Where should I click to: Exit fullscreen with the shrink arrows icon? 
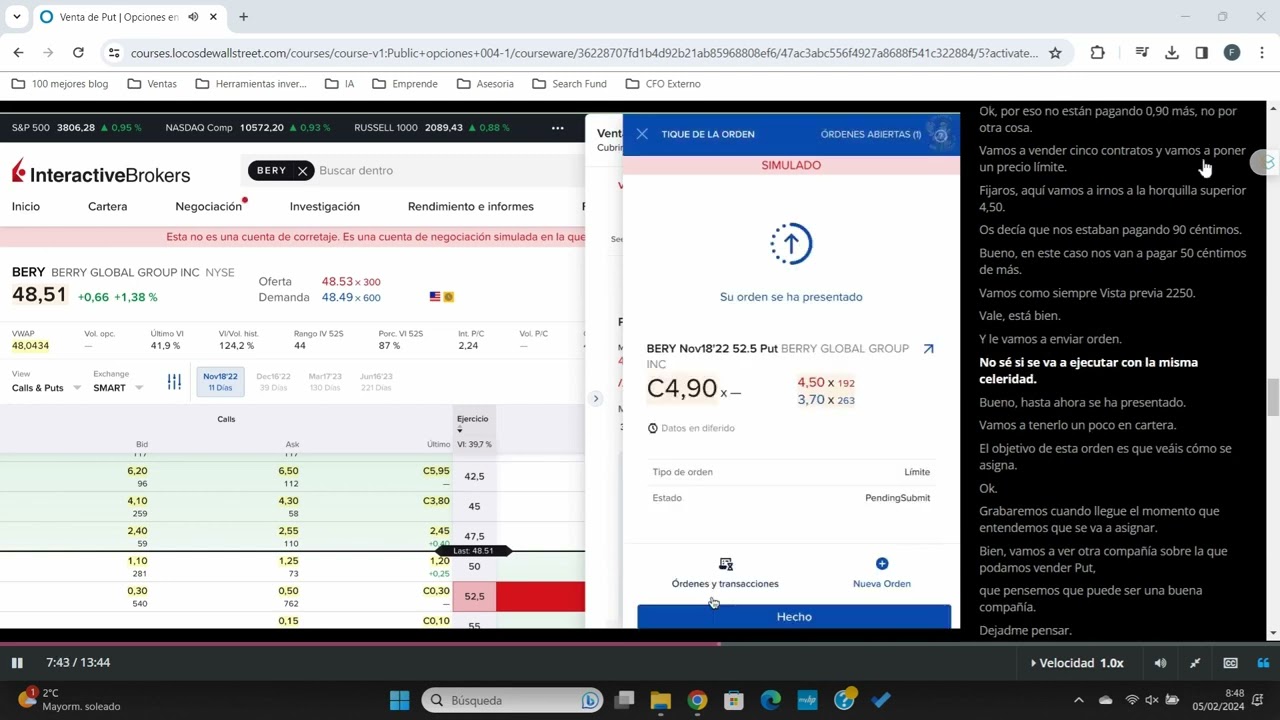tap(1195, 663)
